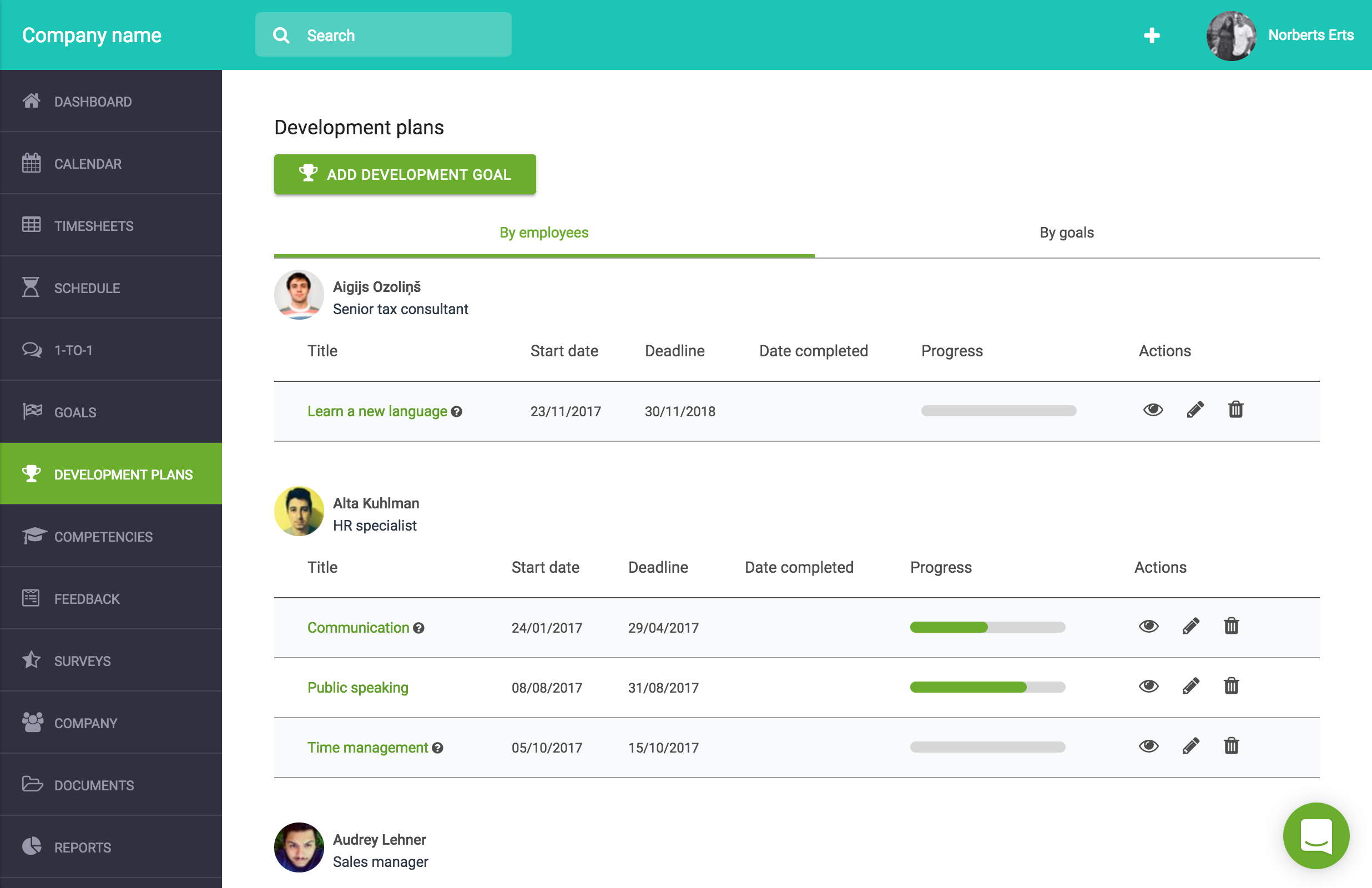The width and height of the screenshot is (1372, 888).
Task: Delete the Public speaking goal
Action: [x=1231, y=686]
